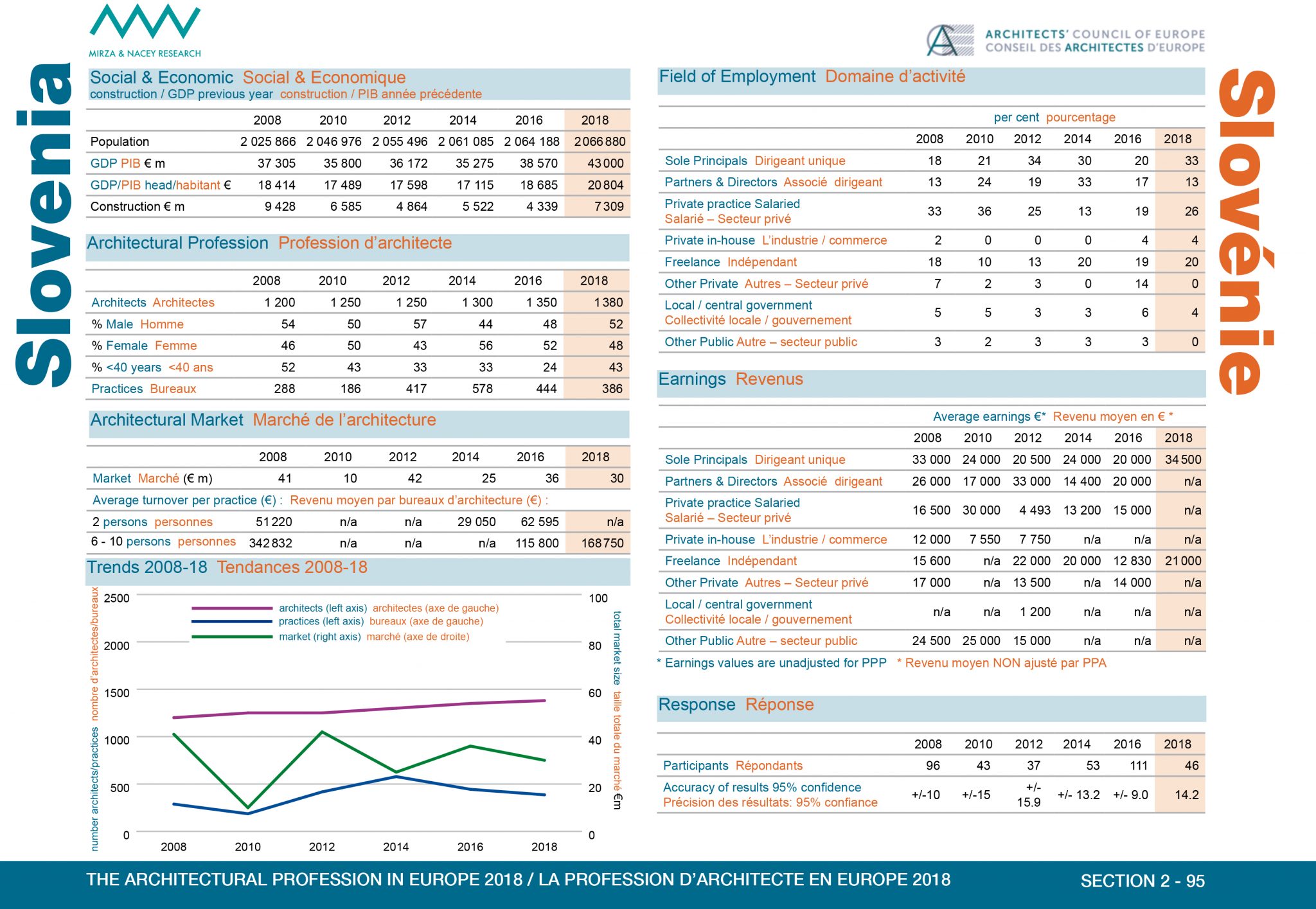Screen dimensions: 1316x909
Task: Click Sole Principals 2018 earnings 34 500
Action: 1183,459
